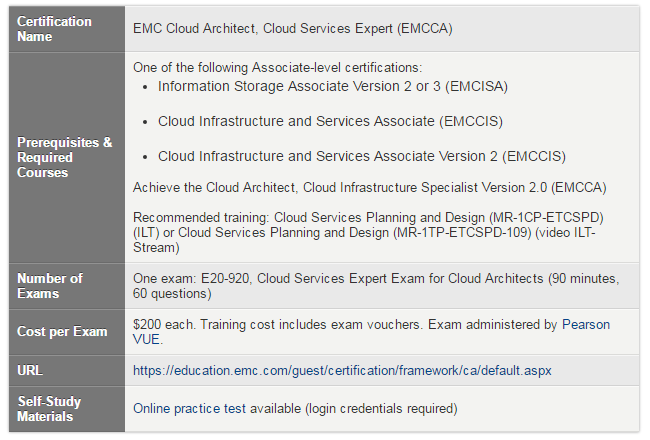Click the MR-1TP-ETCSPD-109 course code text
650x440 pixels.
pyautogui.click(x=462, y=232)
